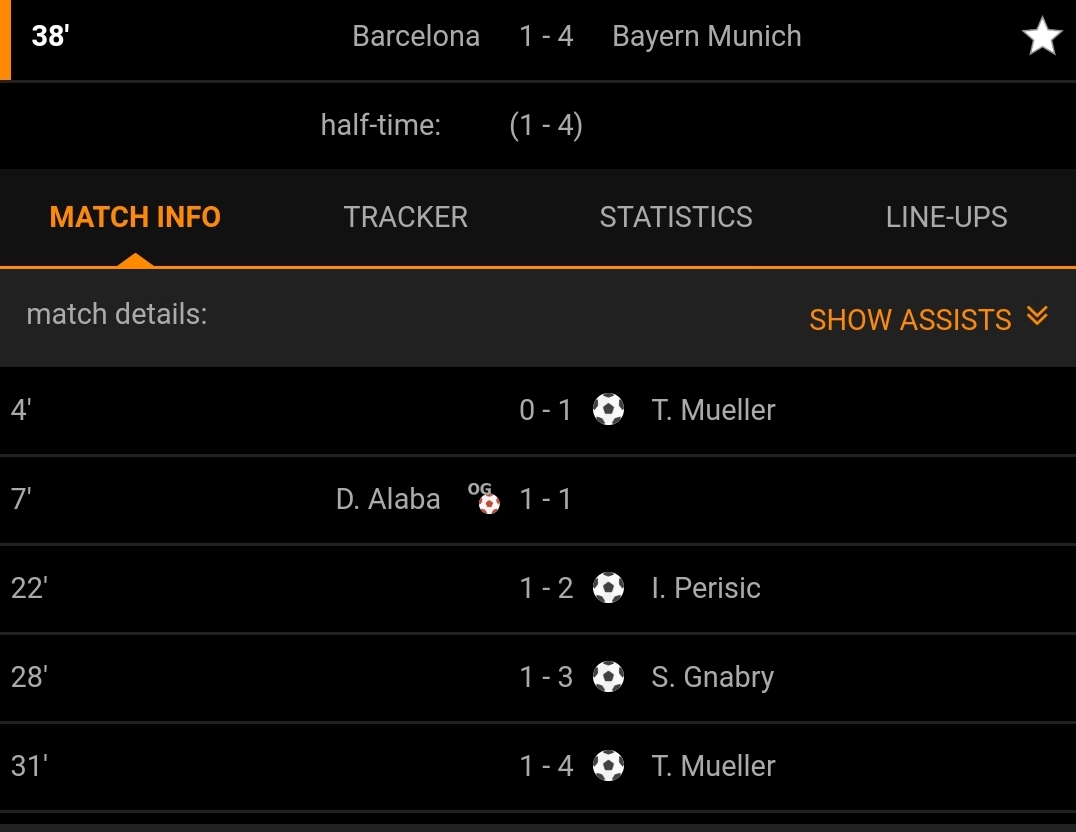Expand the Show Assists chevron

(x=1038, y=318)
